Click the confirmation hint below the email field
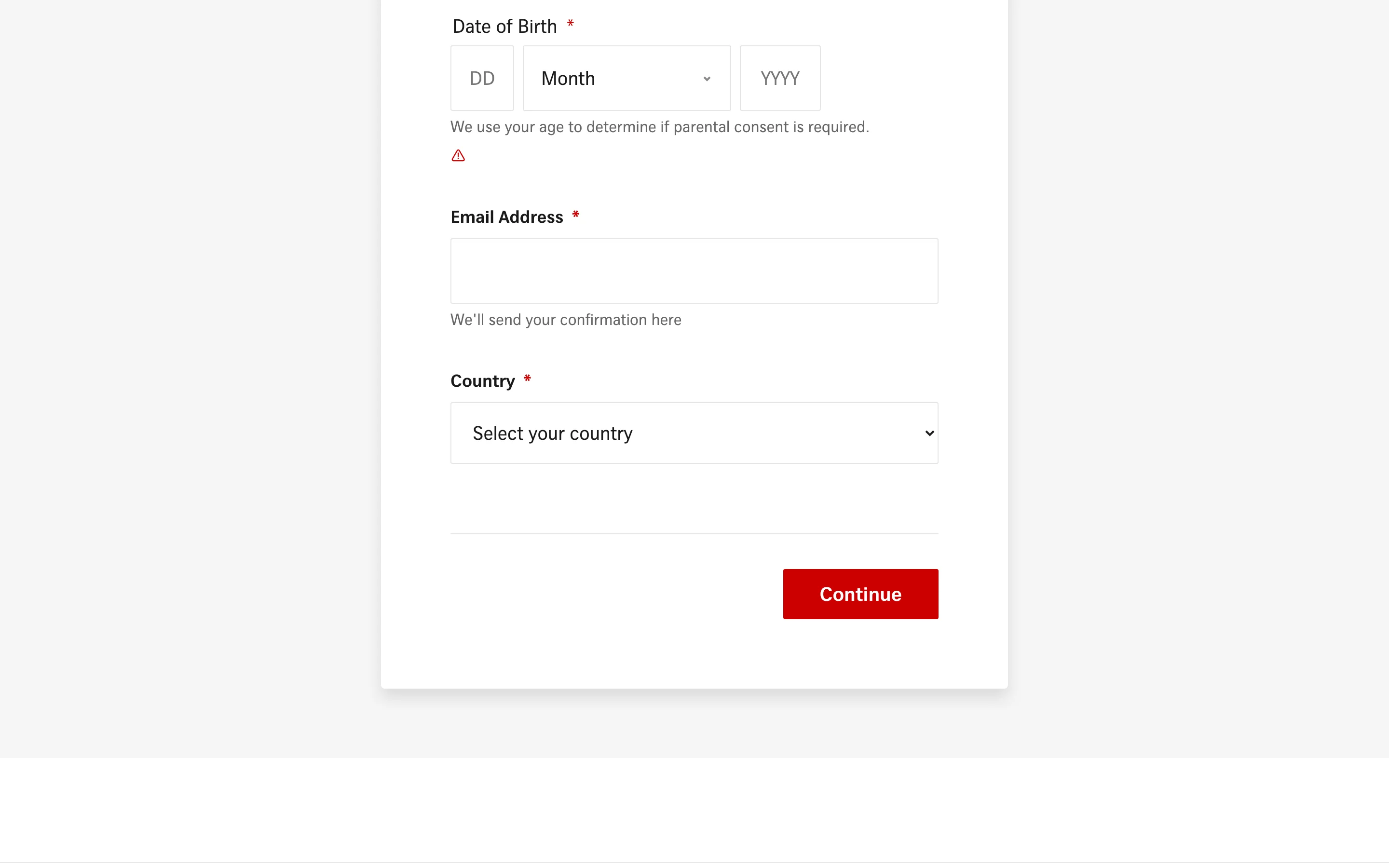Viewport: 1389px width, 868px height. (565, 320)
